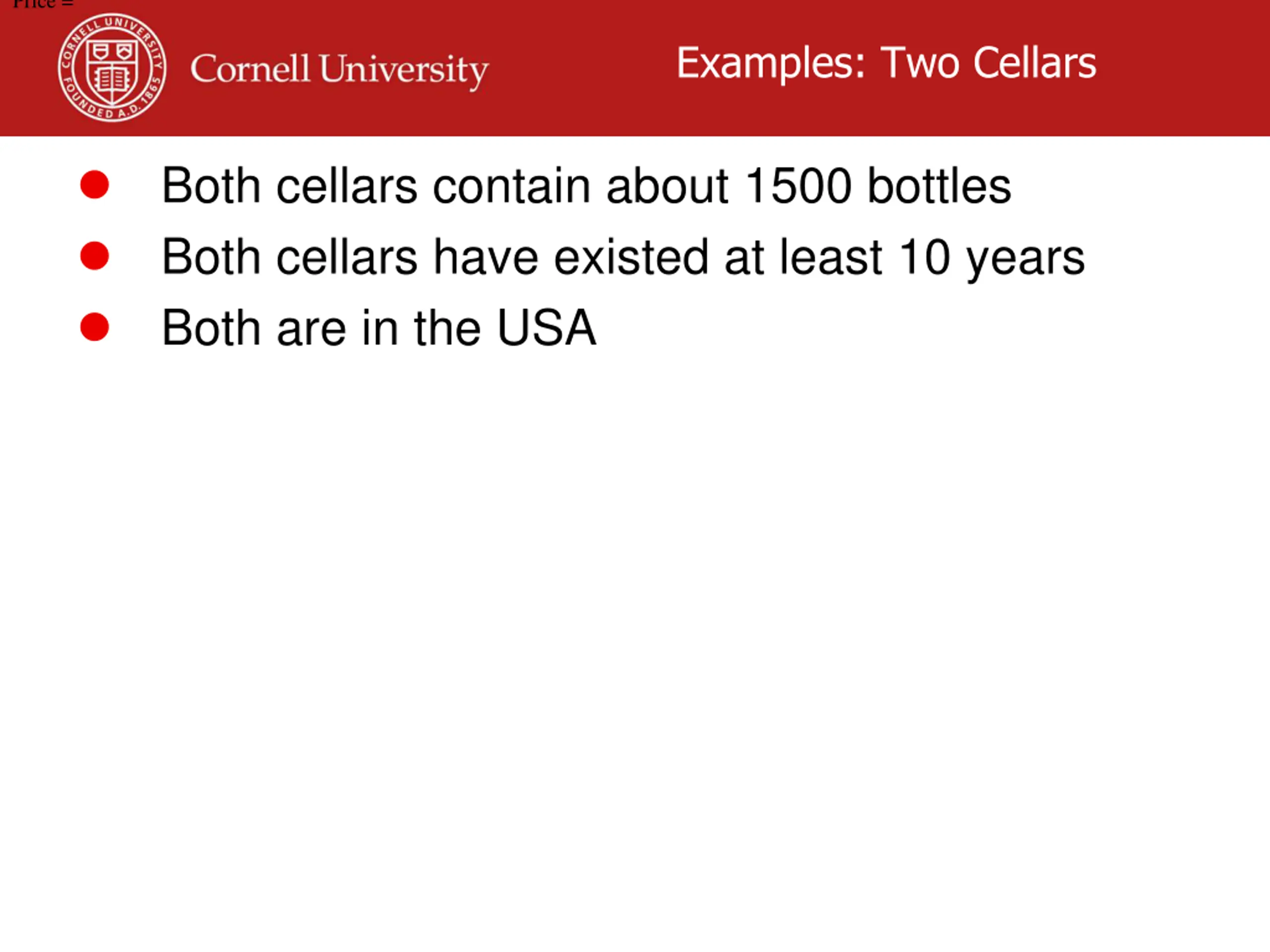Click the Cornell University seal logo
The width and height of the screenshot is (1270, 952).
113,68
